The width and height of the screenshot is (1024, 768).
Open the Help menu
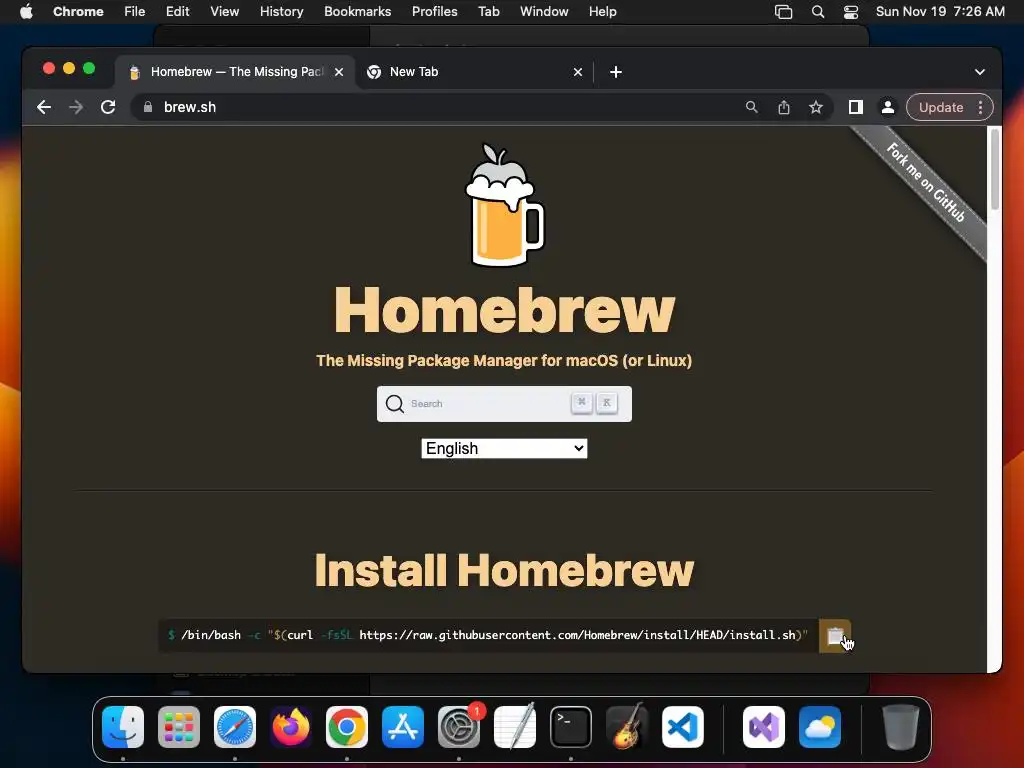coord(602,11)
